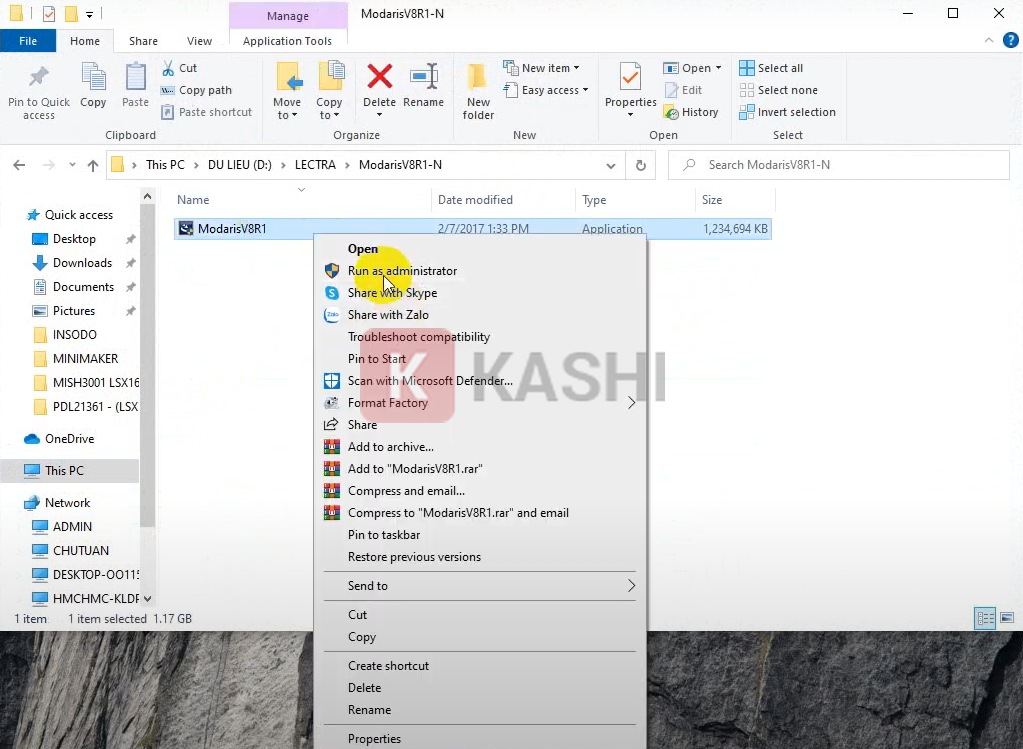Click the back navigation arrow
Image resolution: width=1023 pixels, height=749 pixels.
pos(18,165)
